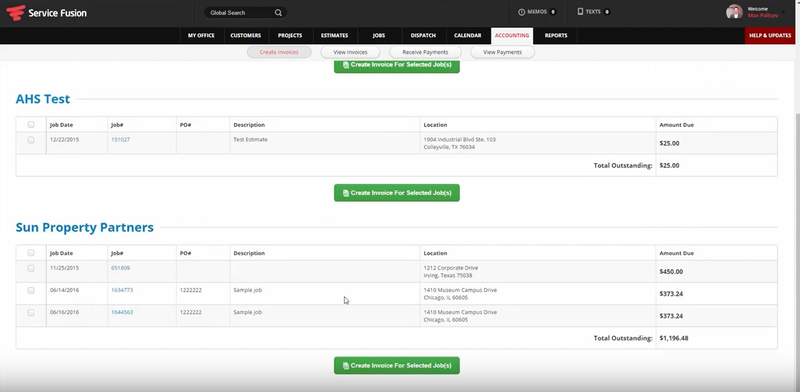Open the My Office menu
This screenshot has height=392, width=800.
[201, 36]
